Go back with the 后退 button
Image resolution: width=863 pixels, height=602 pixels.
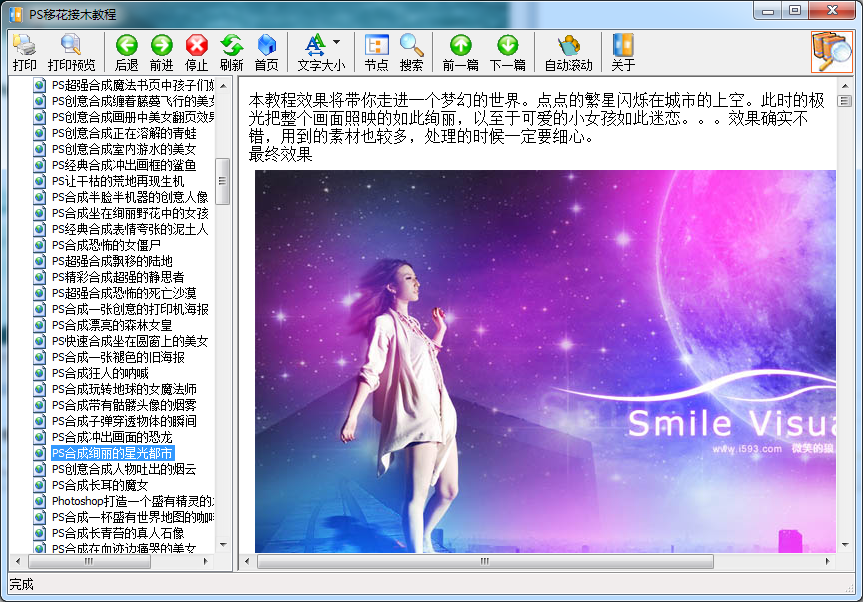(126, 52)
